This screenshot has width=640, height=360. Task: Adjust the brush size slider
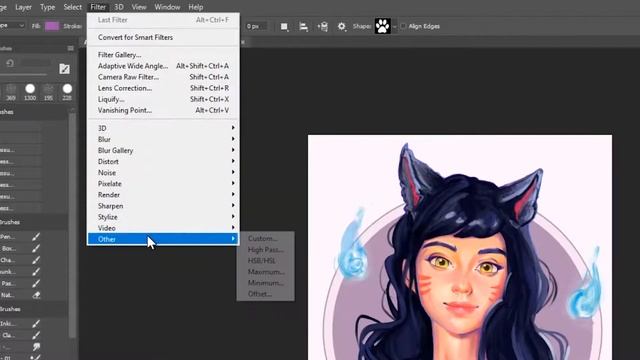coord(23,75)
